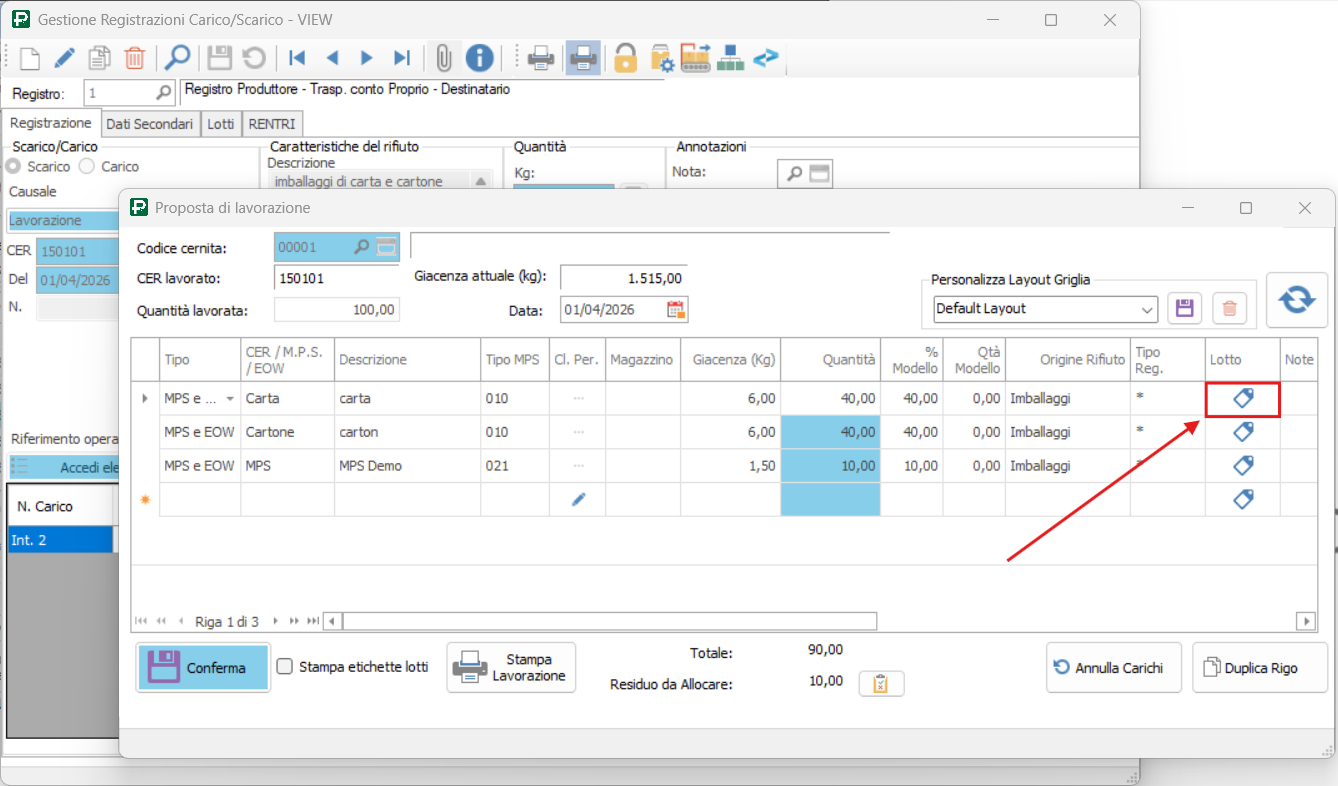Click the pencil icon in the new row
The height and width of the screenshot is (786, 1338).
tap(578, 500)
